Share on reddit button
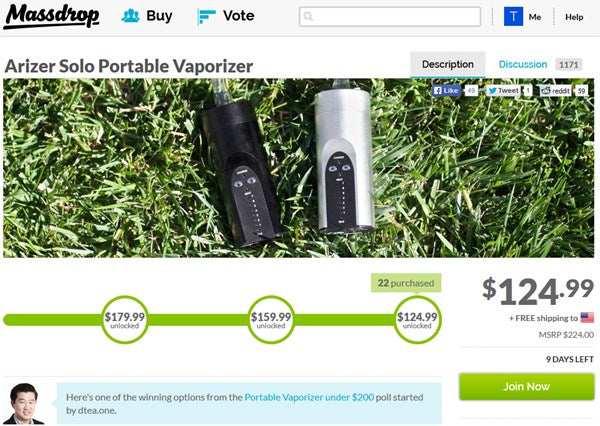This screenshot has width=600, height=426. pyautogui.click(x=556, y=91)
